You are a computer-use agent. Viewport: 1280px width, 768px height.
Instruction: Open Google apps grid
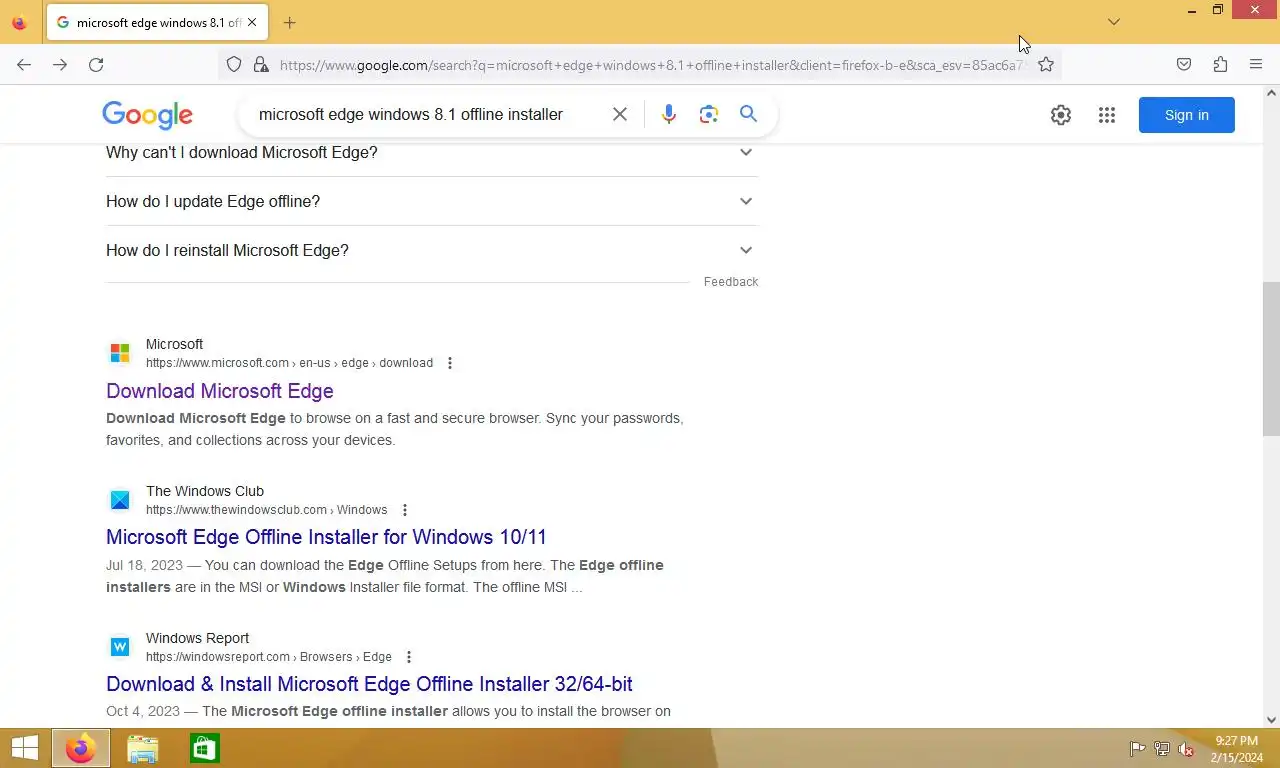point(1106,115)
